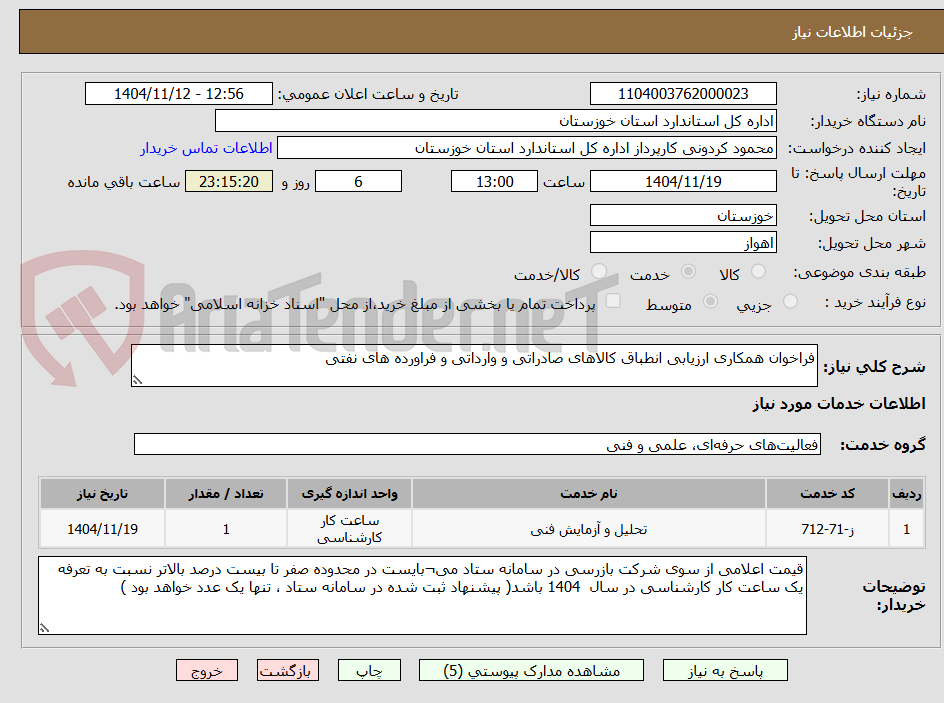
Task: Click the گروه خدمت field
Action: [477, 444]
